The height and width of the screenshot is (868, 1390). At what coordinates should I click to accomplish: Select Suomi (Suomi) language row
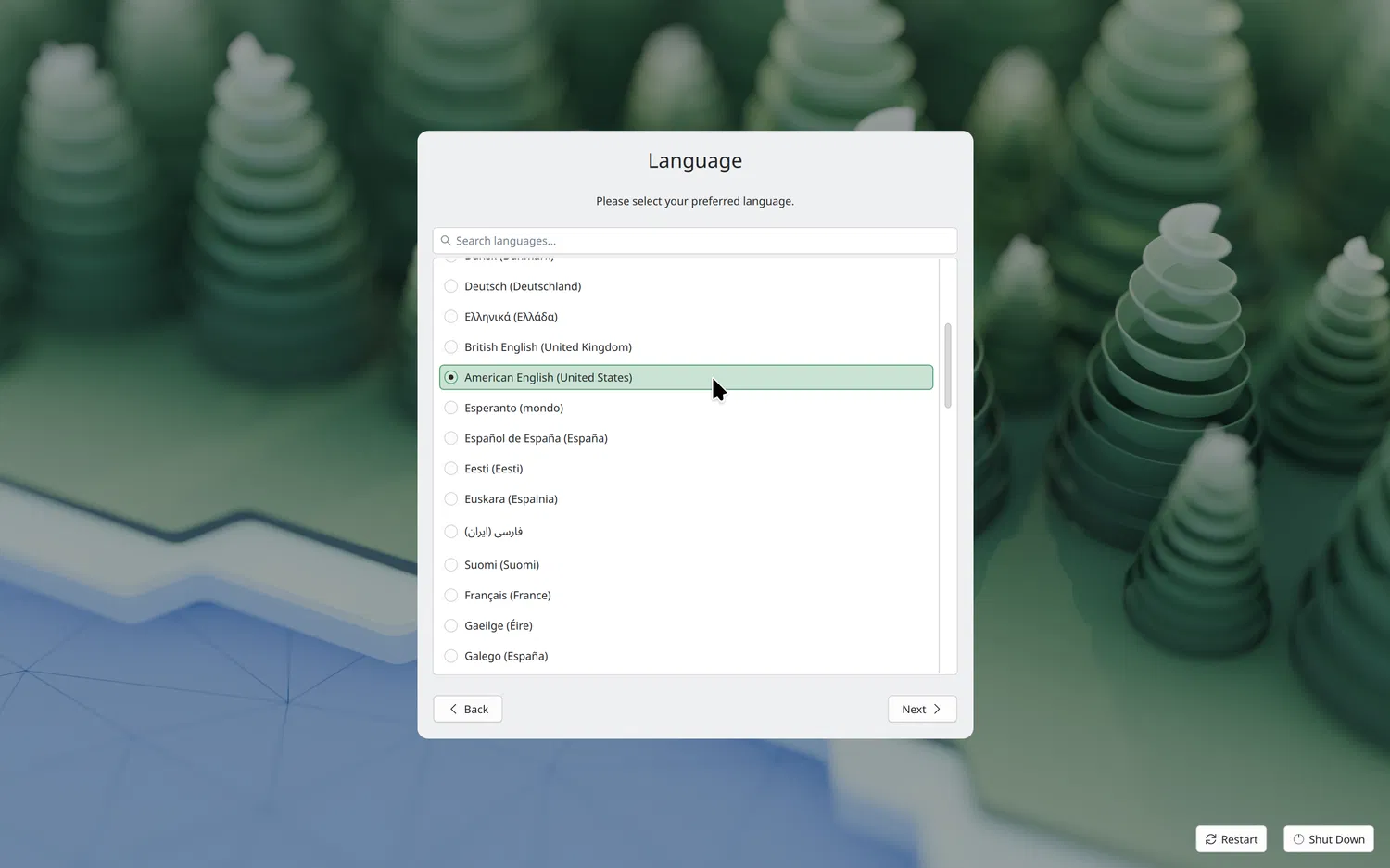click(686, 565)
